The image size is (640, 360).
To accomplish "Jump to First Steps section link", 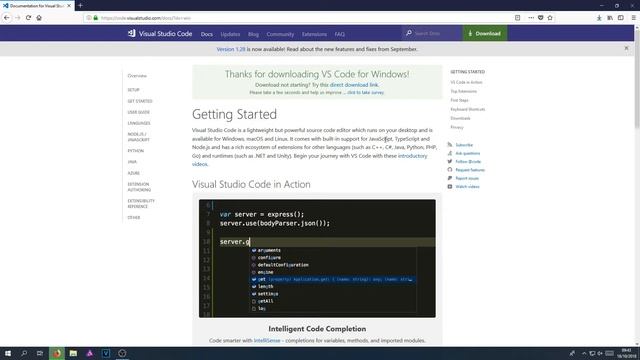I will point(459,100).
